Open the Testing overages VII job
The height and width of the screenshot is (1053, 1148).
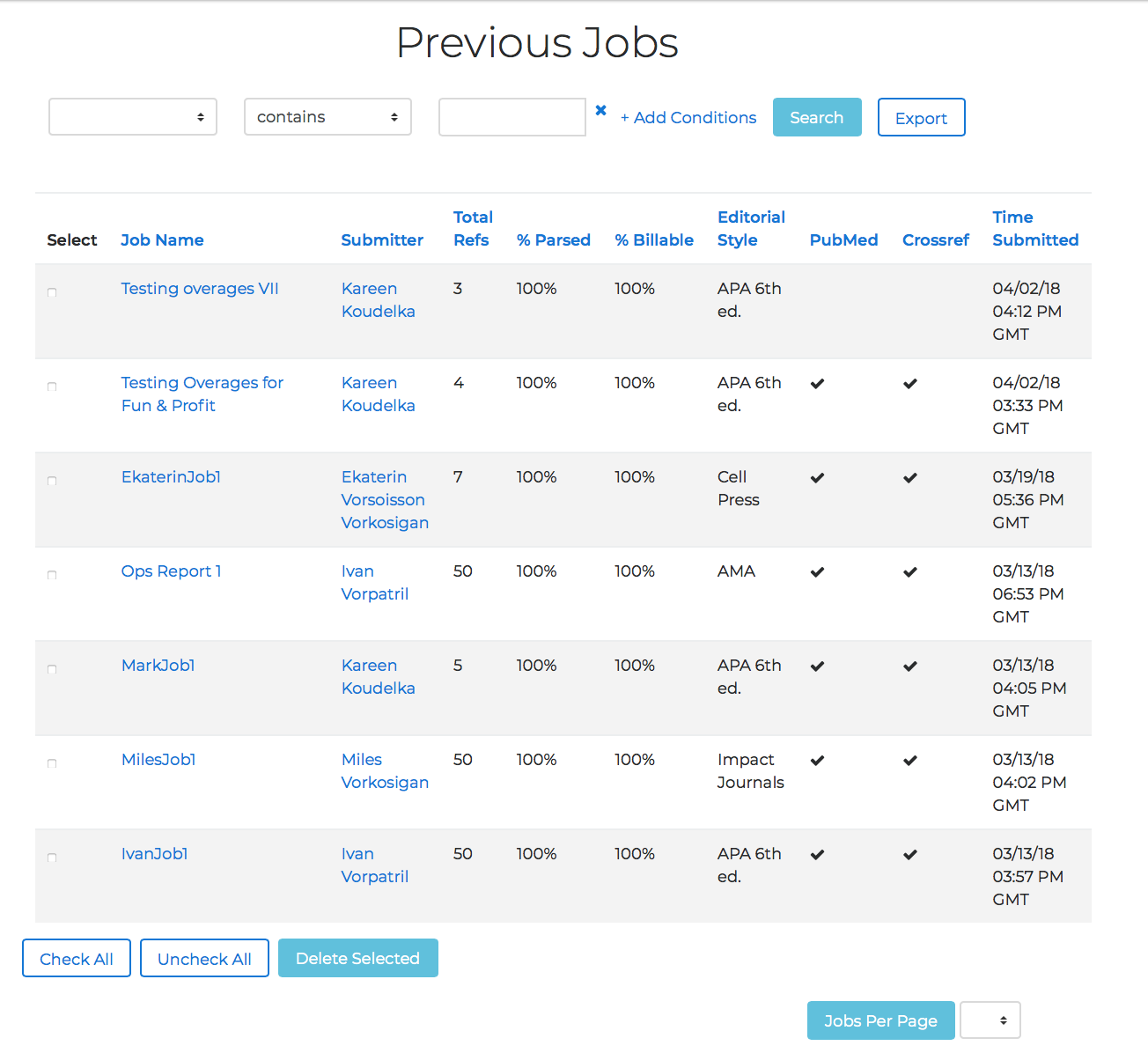point(200,289)
